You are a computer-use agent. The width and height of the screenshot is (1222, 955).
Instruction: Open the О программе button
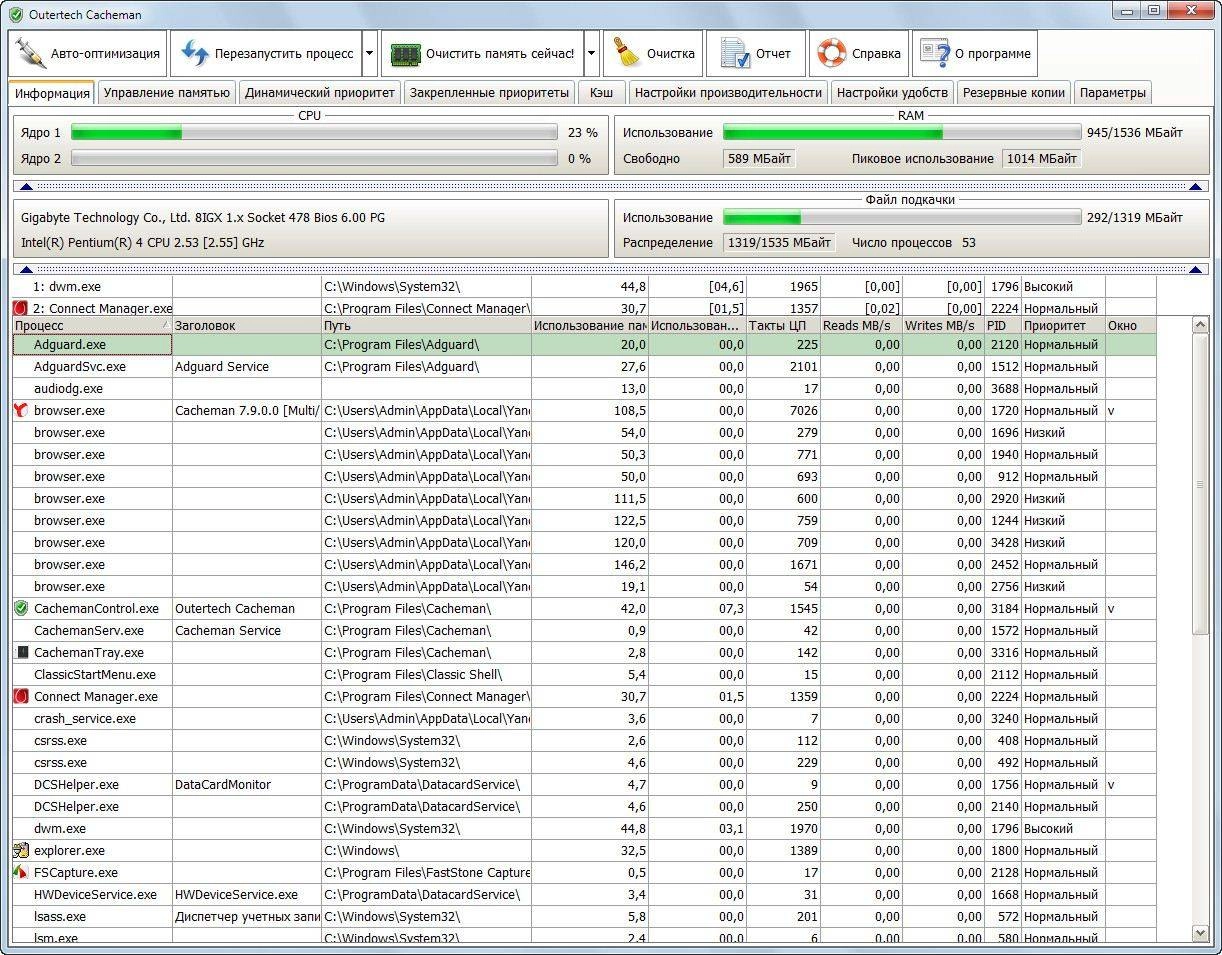coord(974,54)
